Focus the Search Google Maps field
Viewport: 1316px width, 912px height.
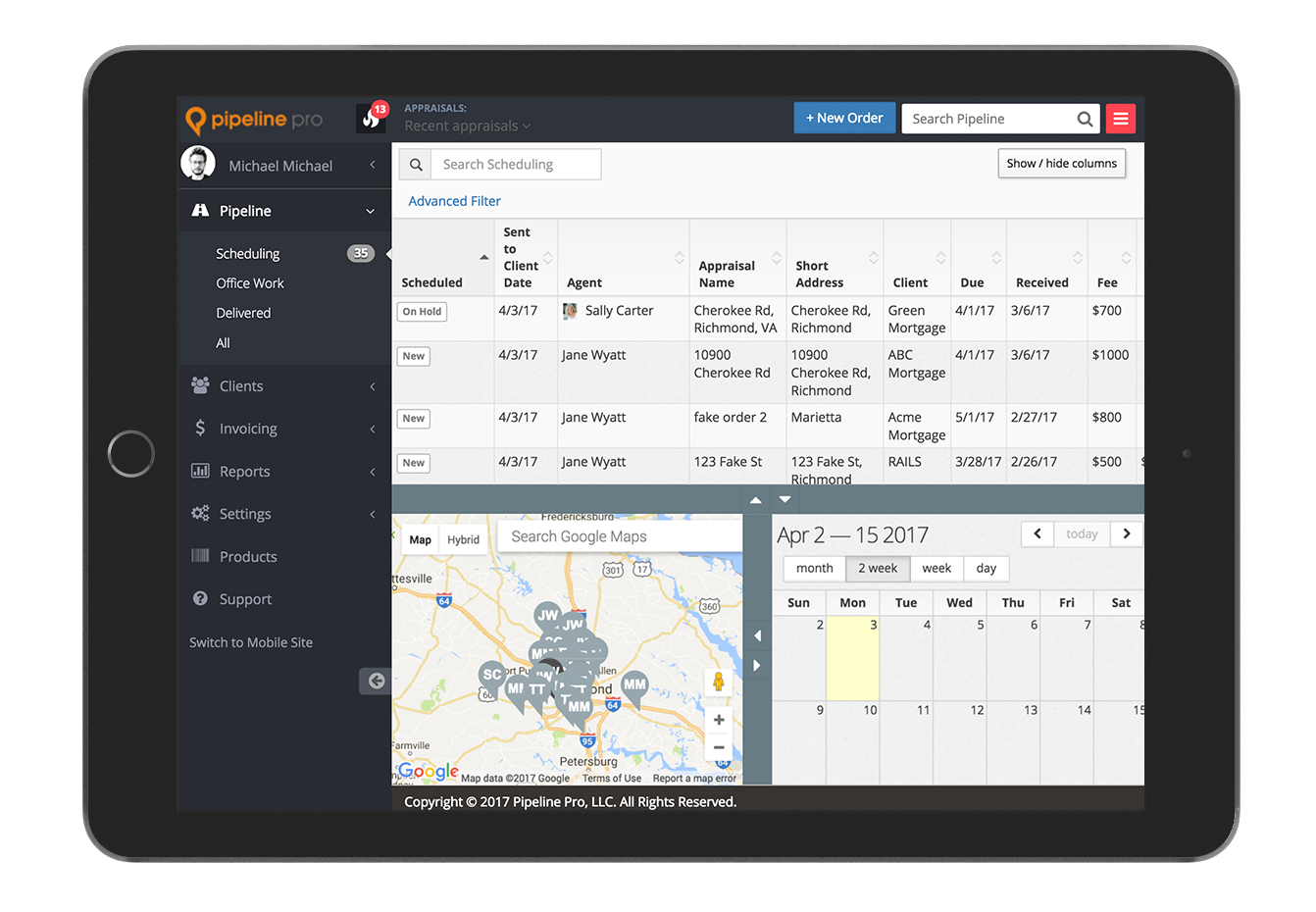[x=620, y=536]
